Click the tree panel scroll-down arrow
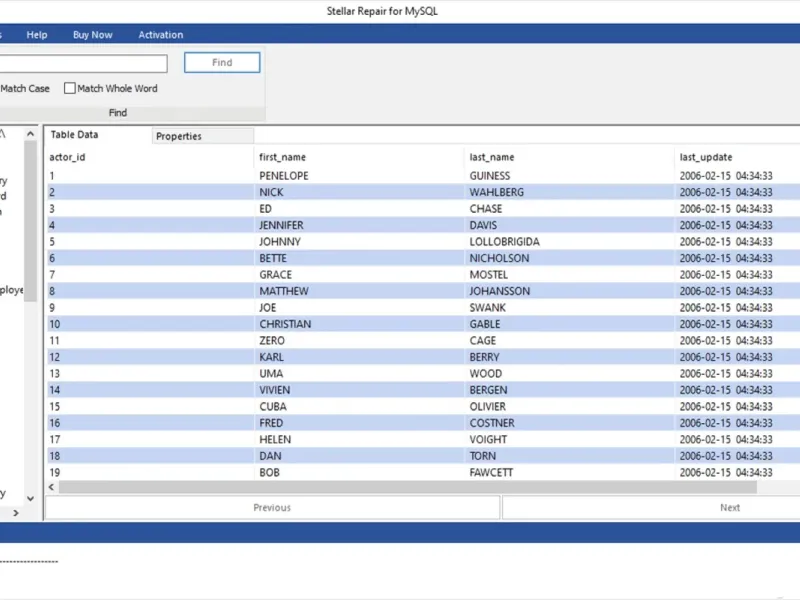800x600 pixels. 31,498
